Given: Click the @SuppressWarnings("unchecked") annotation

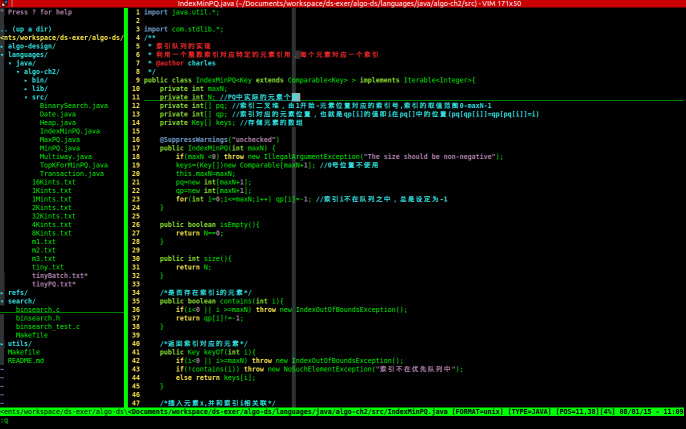Looking at the screenshot, I should pos(219,140).
